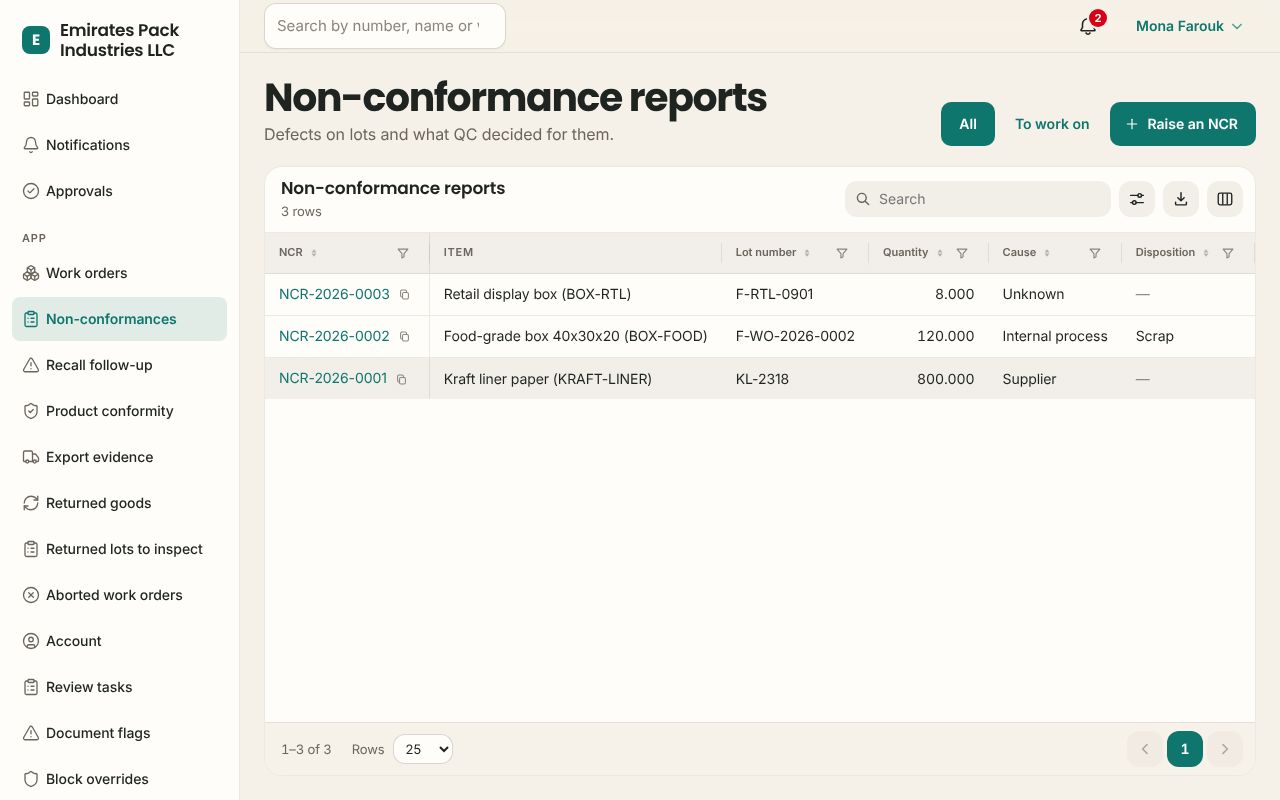This screenshot has height=800, width=1280.
Task: Click Internal process cause cell
Action: (1055, 336)
